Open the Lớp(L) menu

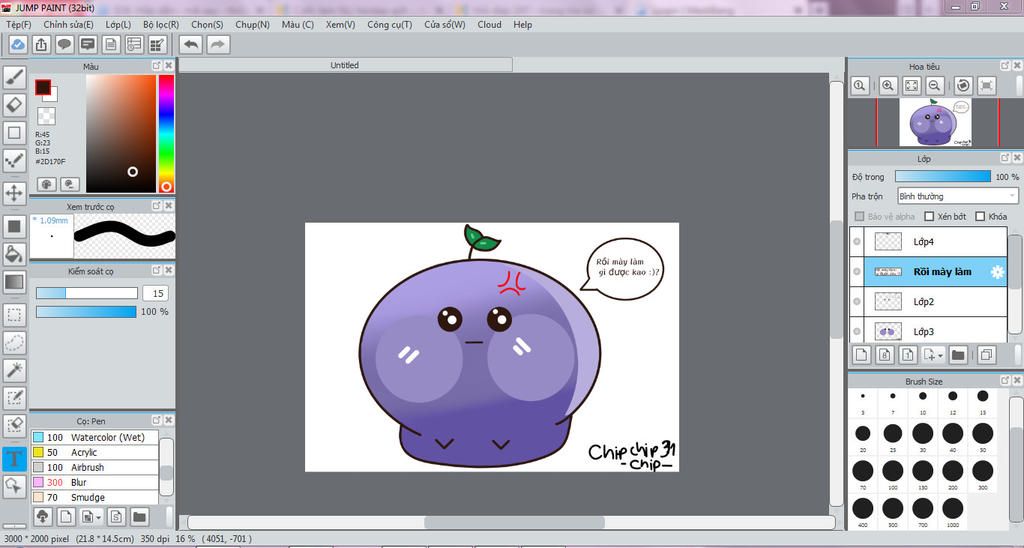(x=118, y=24)
